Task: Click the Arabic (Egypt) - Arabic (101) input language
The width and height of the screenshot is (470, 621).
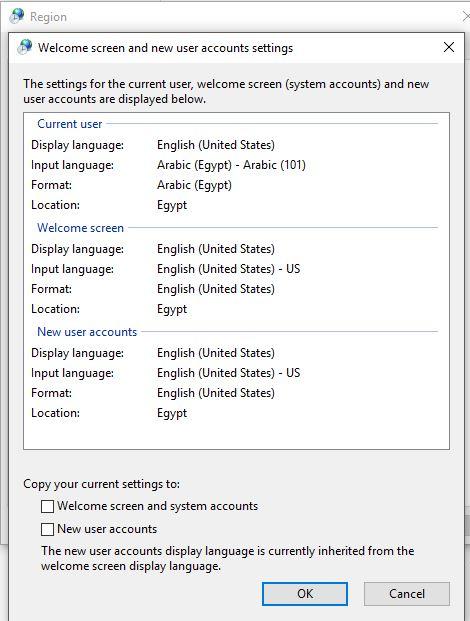Action: pyautogui.click(x=231, y=165)
